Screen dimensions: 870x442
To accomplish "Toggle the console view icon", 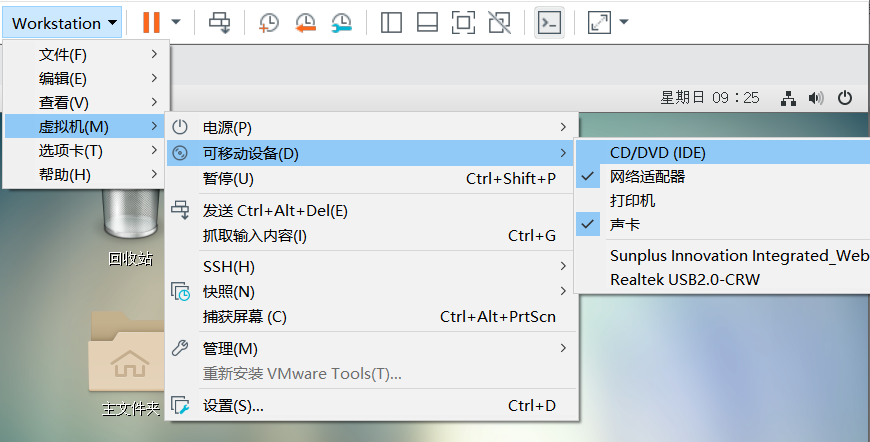I will tap(549, 23).
